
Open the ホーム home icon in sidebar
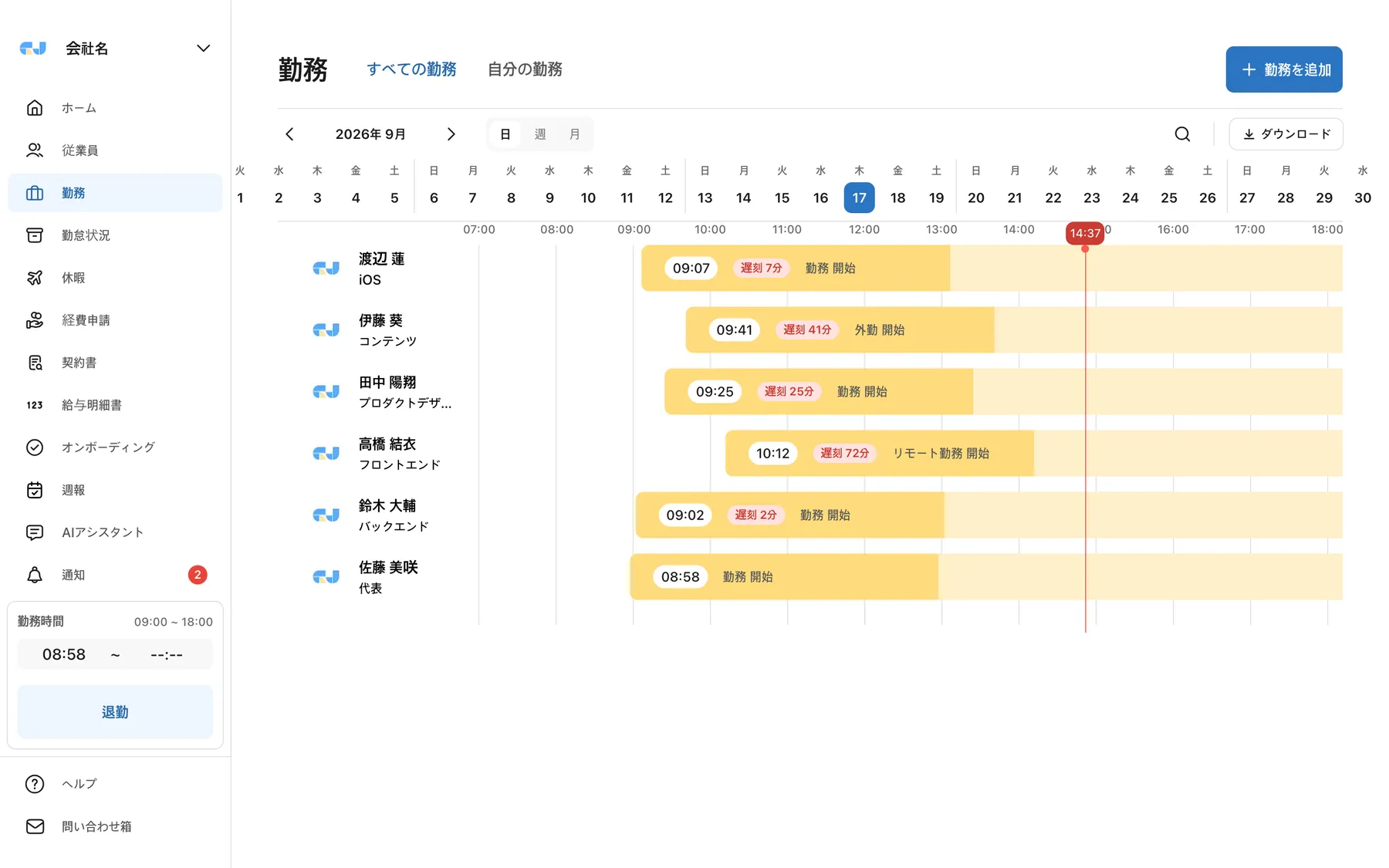35,108
